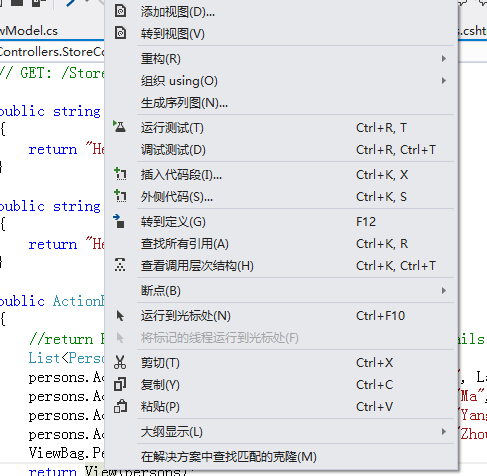
Task: Click the 运行到光标处 cursor icon
Action: 120,316
